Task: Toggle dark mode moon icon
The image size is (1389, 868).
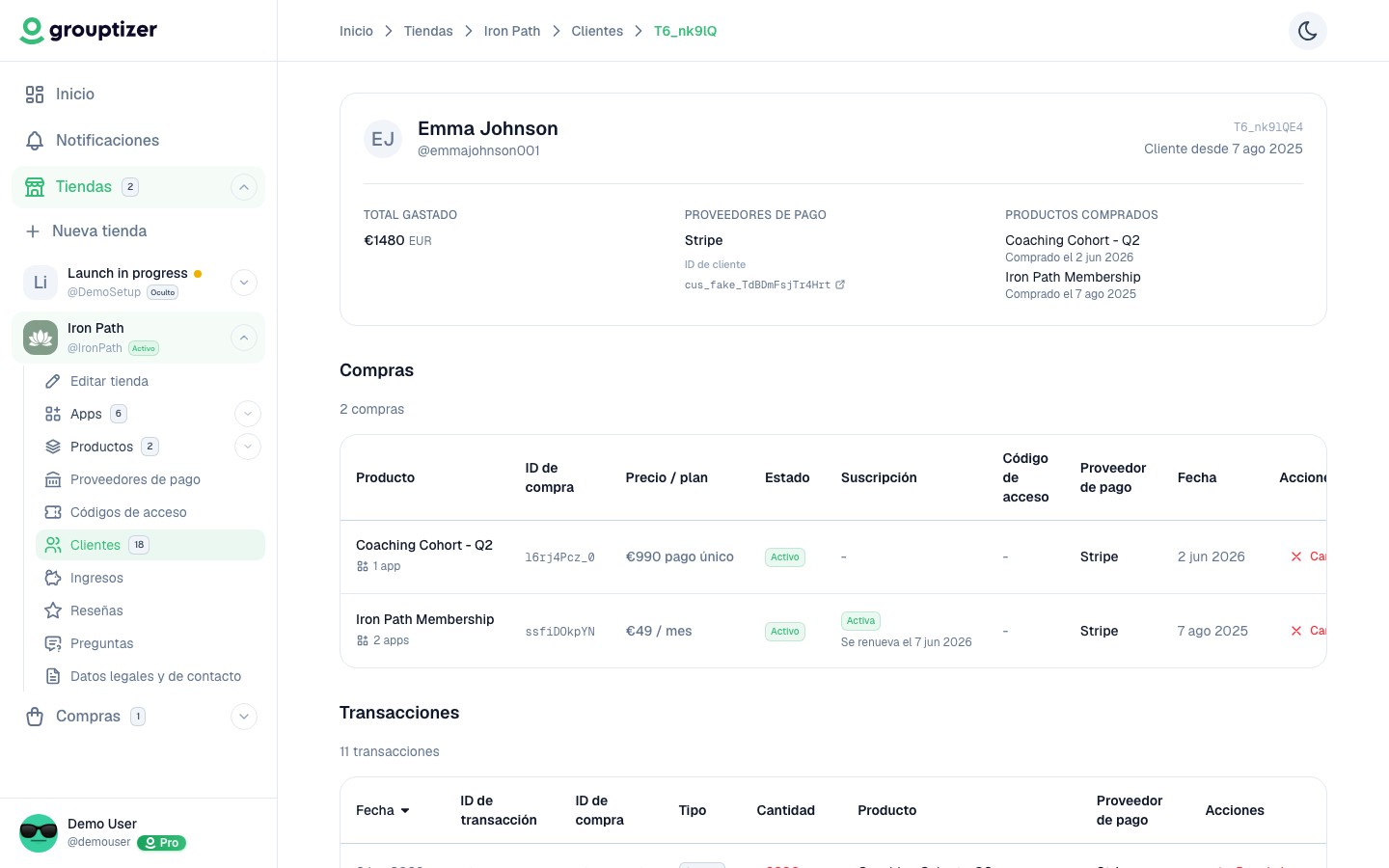Action: pos(1307,31)
